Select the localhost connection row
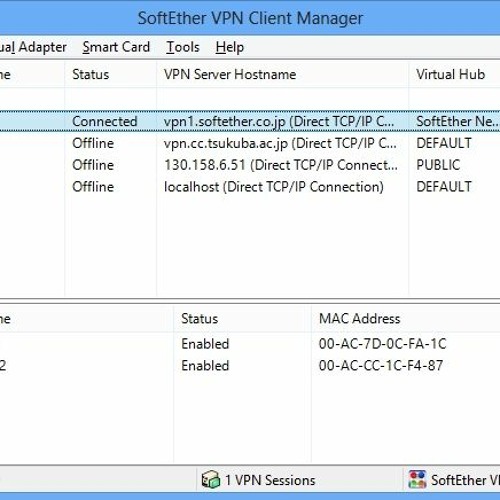 pos(250,187)
